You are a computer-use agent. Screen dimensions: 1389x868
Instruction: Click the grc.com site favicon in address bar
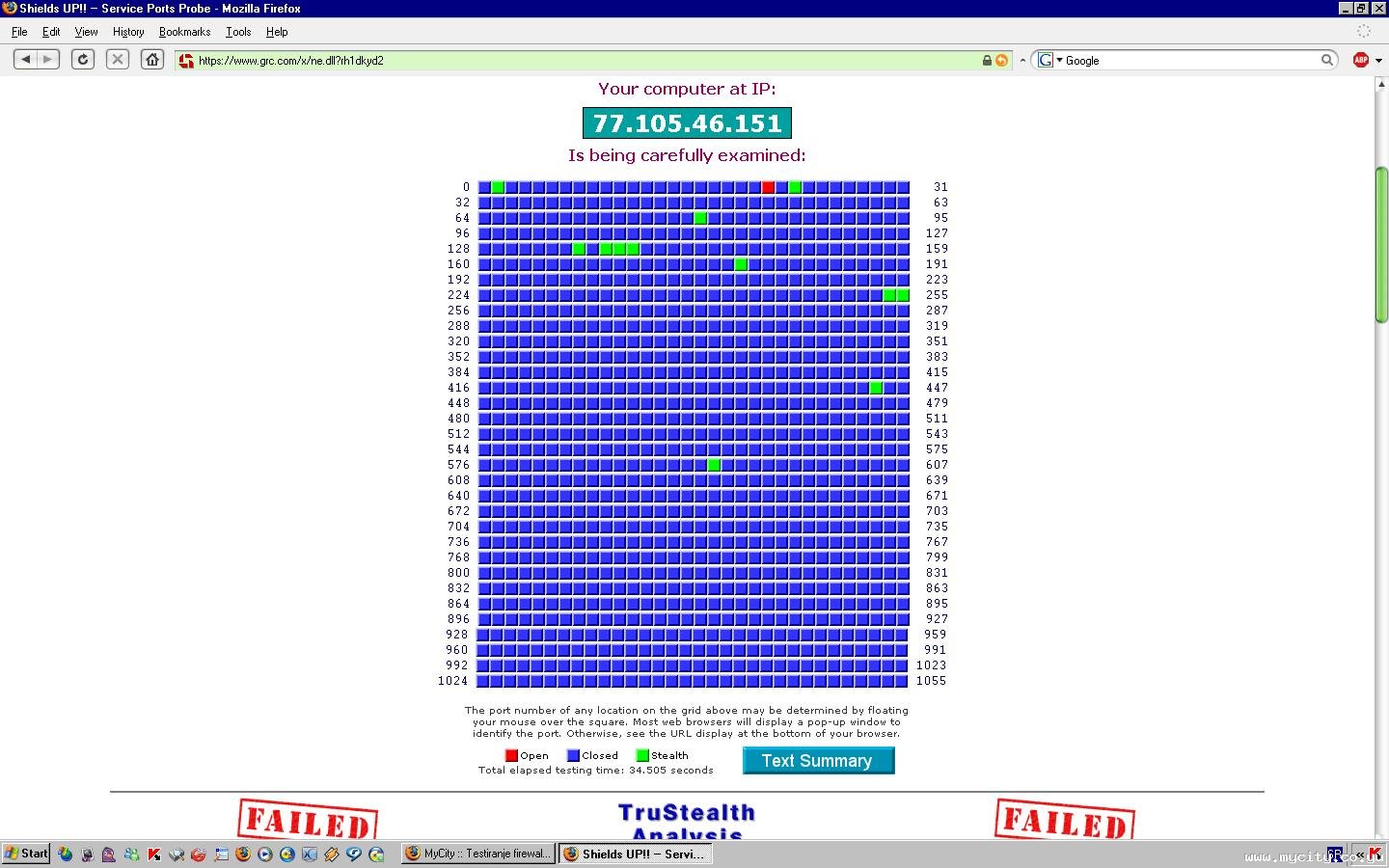187,61
